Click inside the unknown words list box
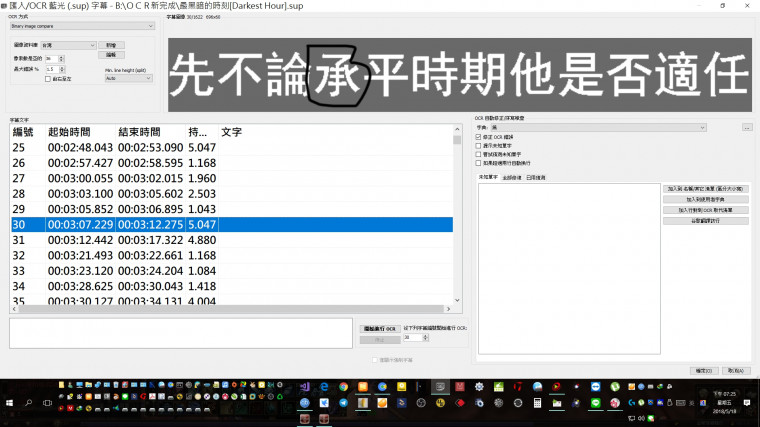This screenshot has width=760, height=427. pyautogui.click(x=569, y=269)
